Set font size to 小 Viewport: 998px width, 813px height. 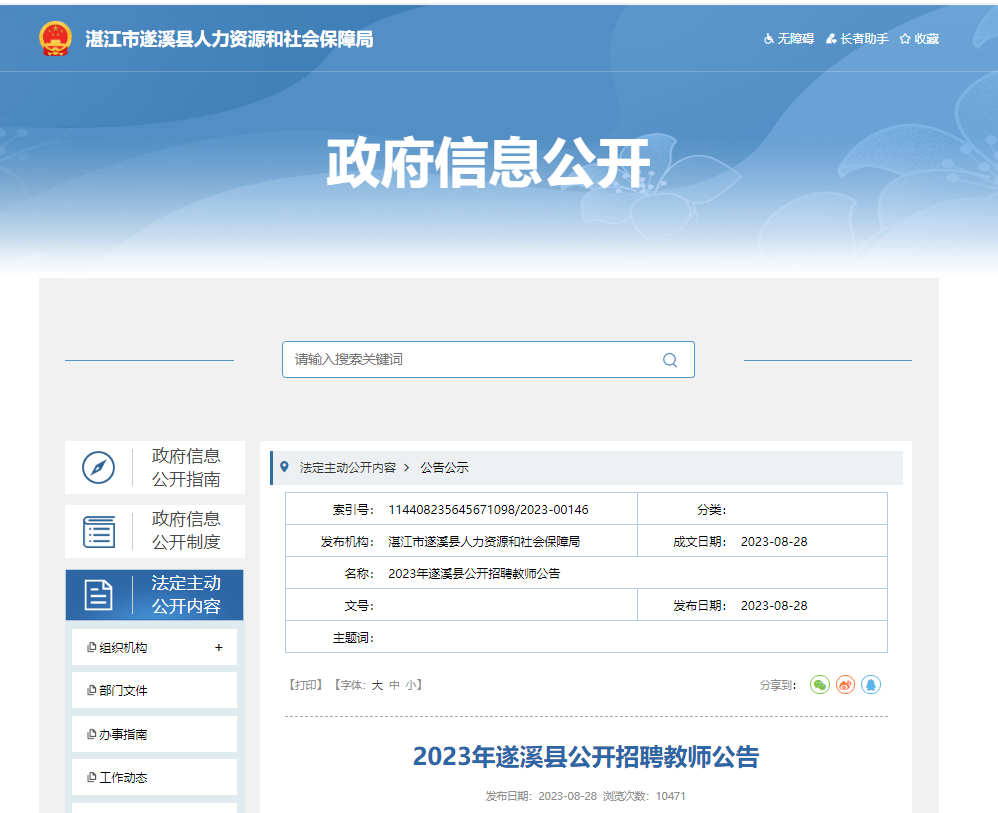410,685
